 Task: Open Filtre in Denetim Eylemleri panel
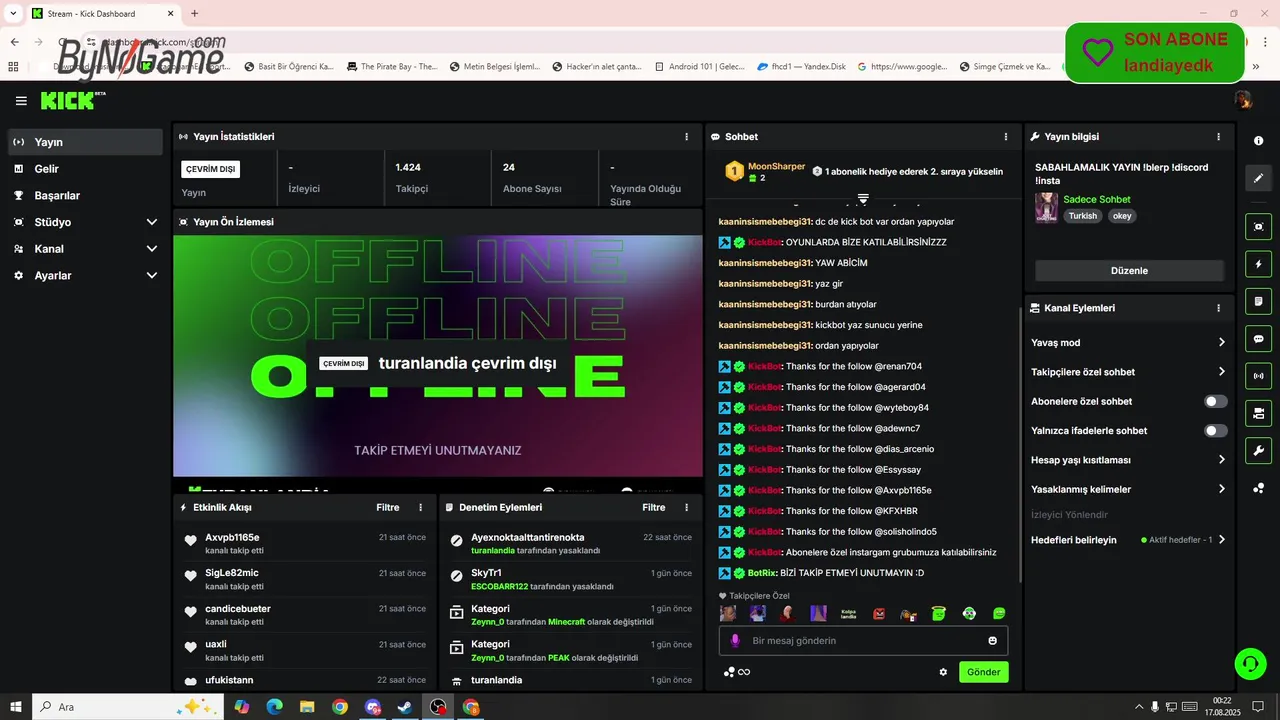(654, 508)
